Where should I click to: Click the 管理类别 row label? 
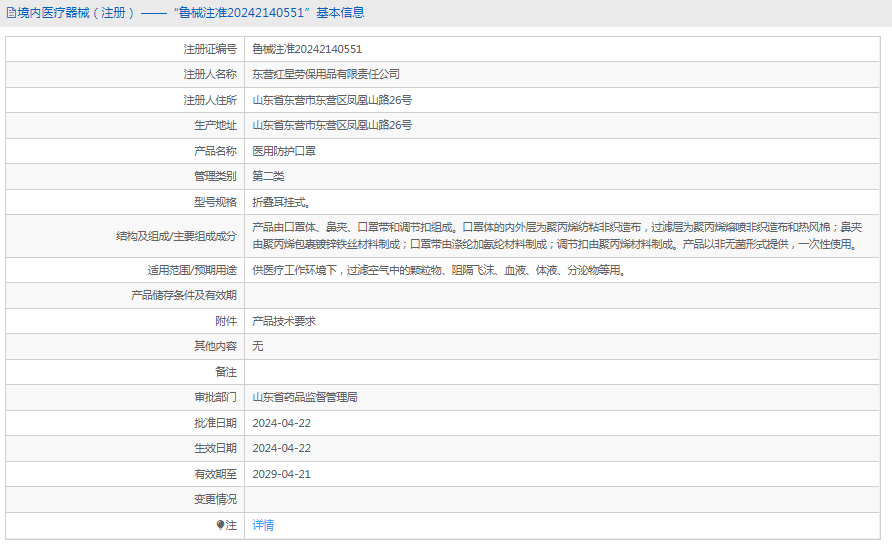(x=215, y=176)
